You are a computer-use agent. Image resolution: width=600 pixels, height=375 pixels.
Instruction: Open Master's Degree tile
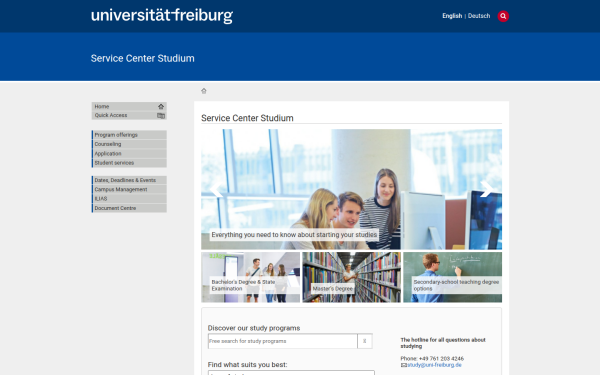tap(351, 277)
